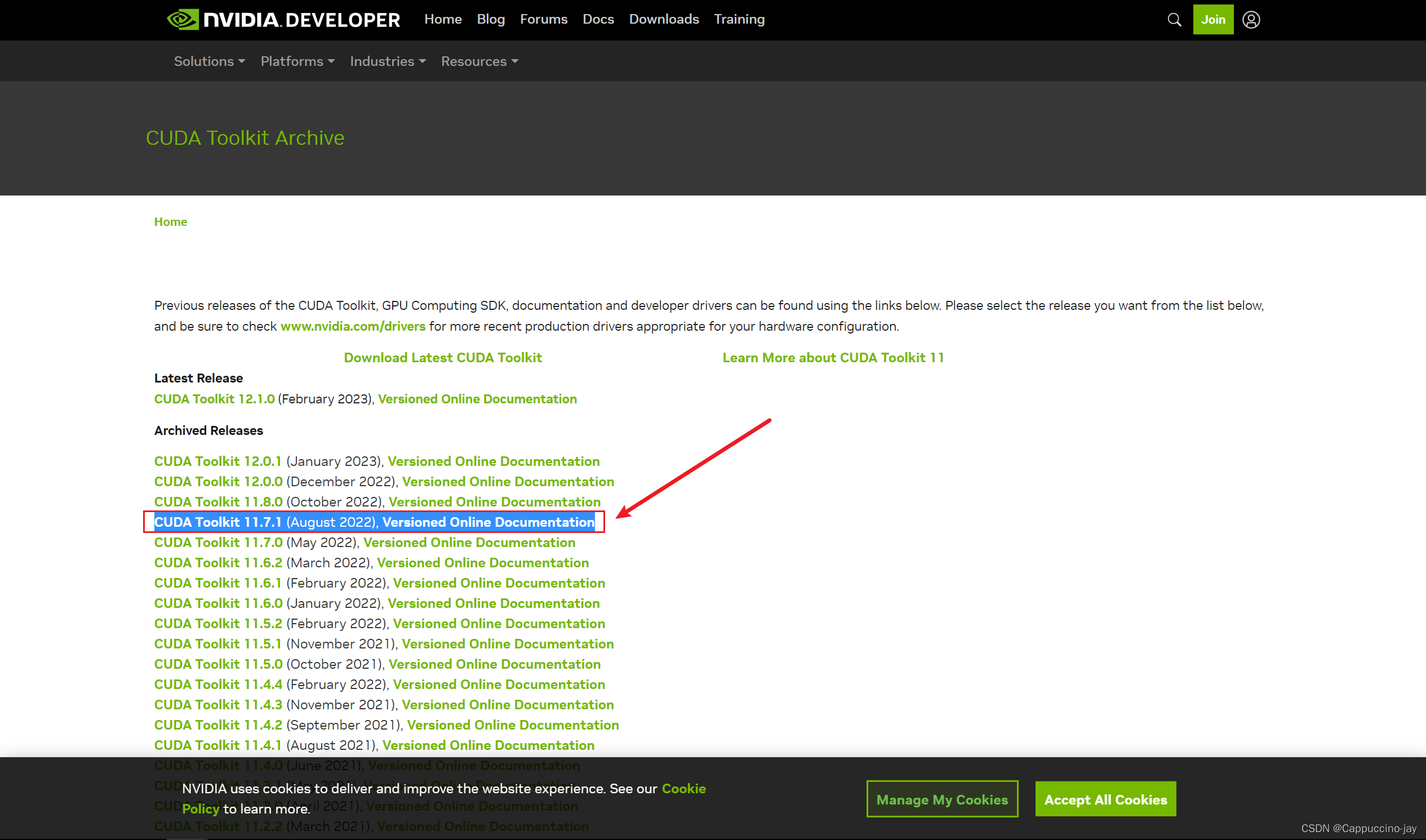This screenshot has width=1426, height=840.
Task: Open CUDA Toolkit 11.4.4 link
Action: pyautogui.click(x=218, y=686)
